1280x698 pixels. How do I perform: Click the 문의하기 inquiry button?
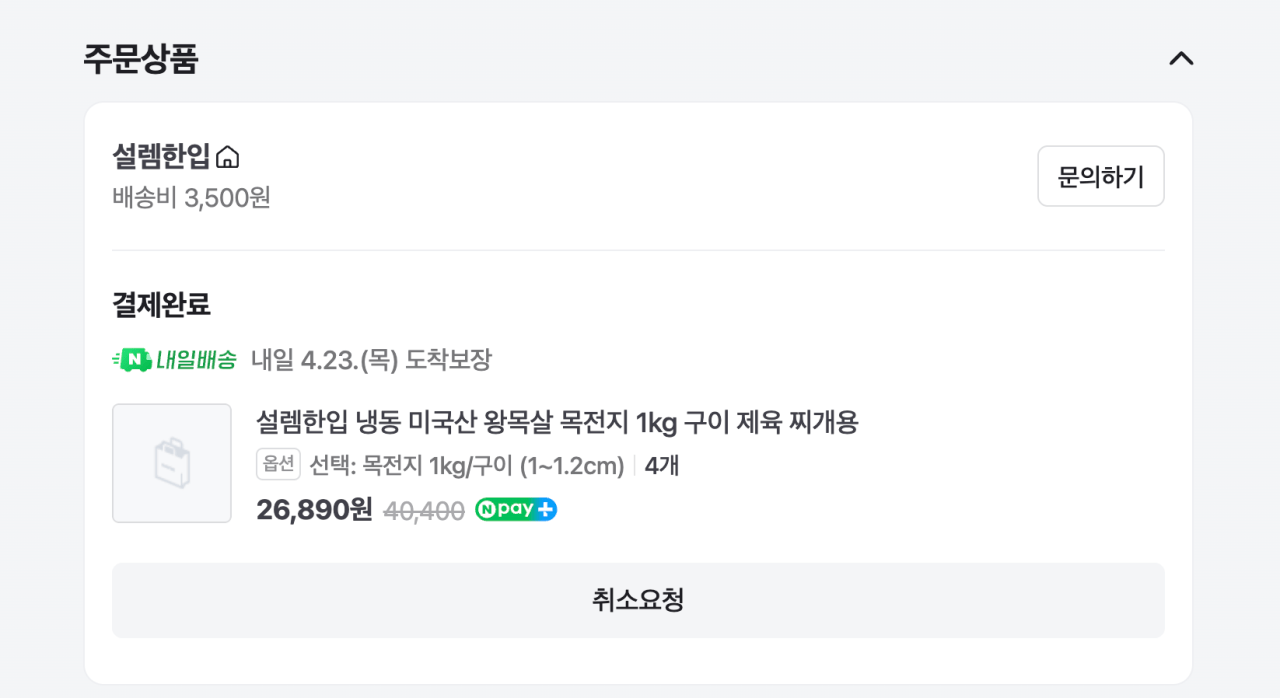(x=1100, y=175)
